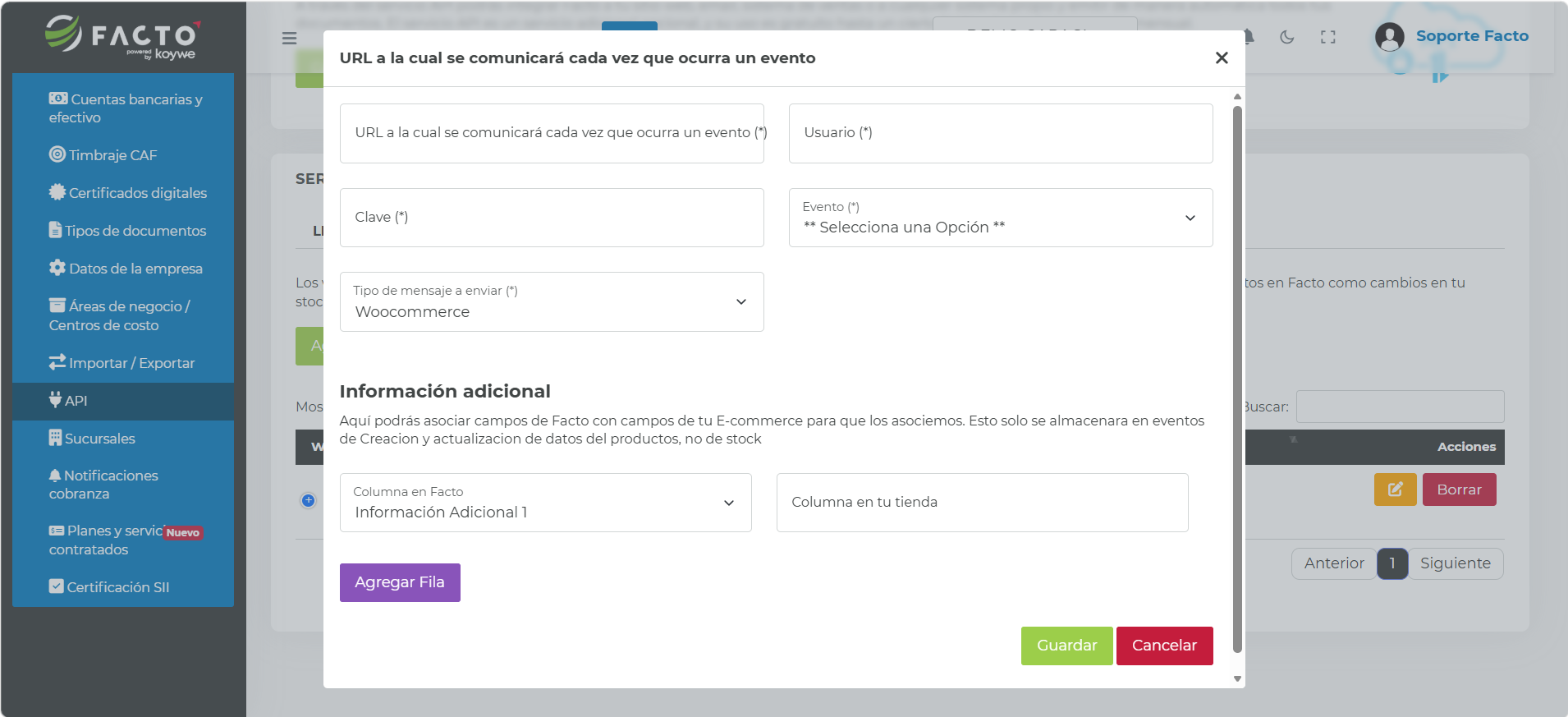This screenshot has height=717, width=1568.
Task: Open Timbraje CAF in sidebar
Action: (123, 155)
